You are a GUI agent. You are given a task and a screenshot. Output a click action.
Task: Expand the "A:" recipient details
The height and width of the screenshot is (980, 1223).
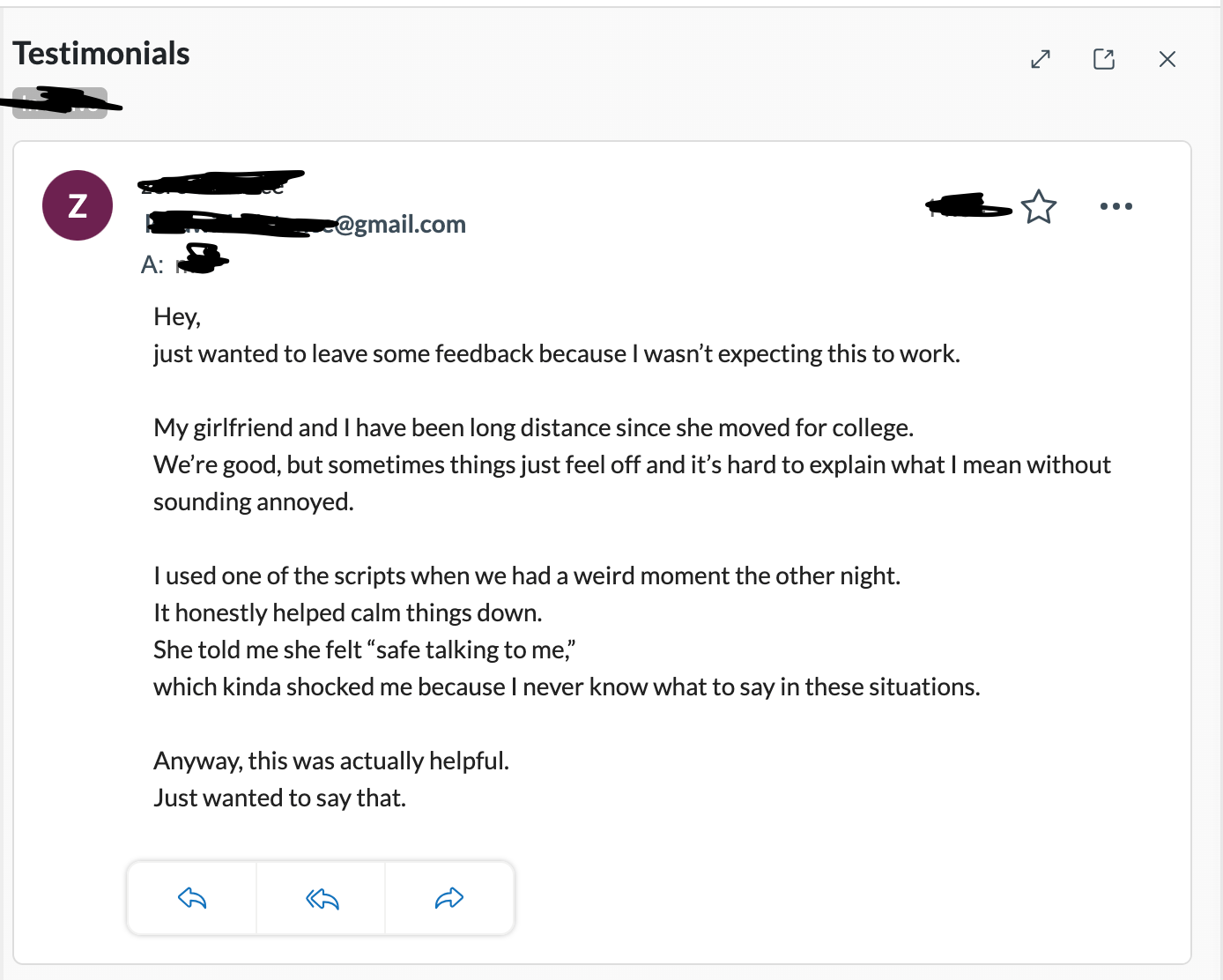click(x=185, y=264)
